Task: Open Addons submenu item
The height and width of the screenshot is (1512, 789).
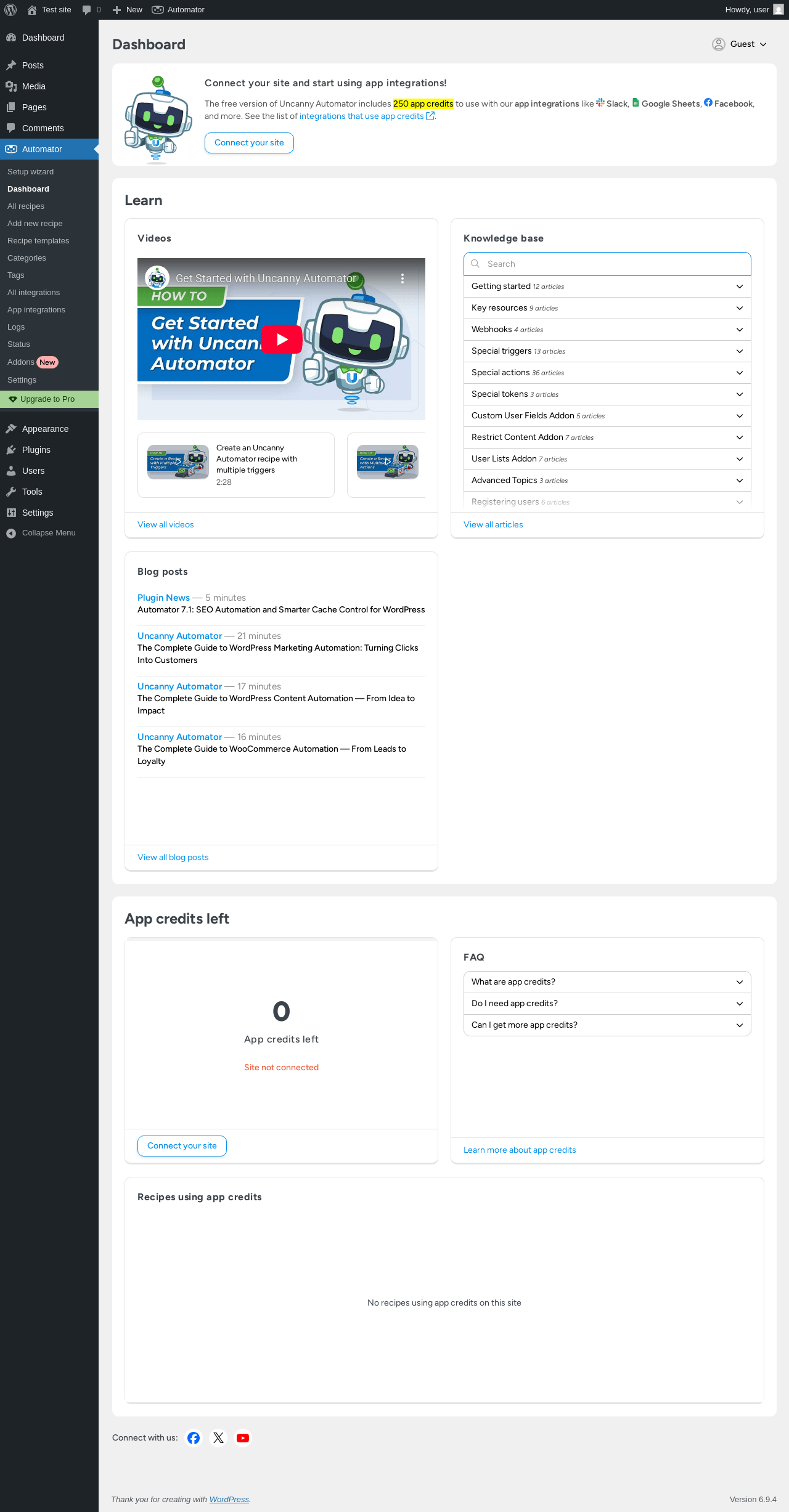Action: click(49, 362)
